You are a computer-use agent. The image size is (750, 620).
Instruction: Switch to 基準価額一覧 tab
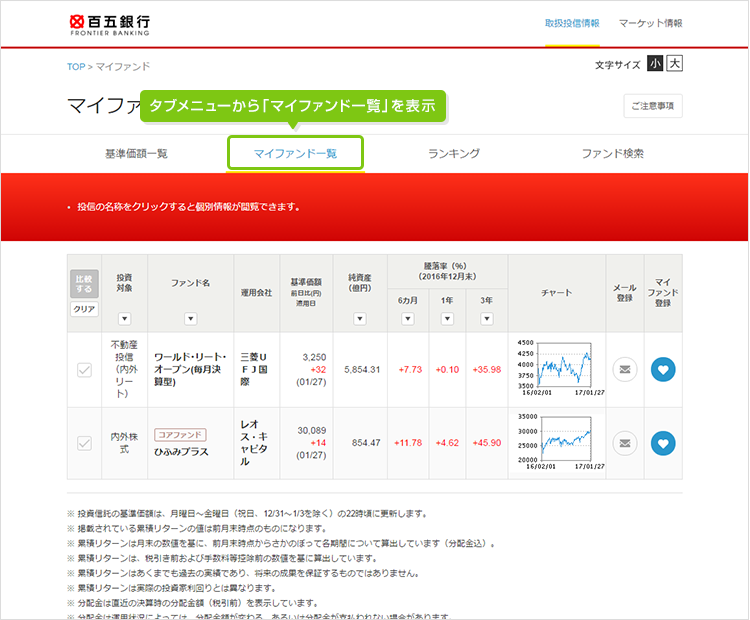136,154
